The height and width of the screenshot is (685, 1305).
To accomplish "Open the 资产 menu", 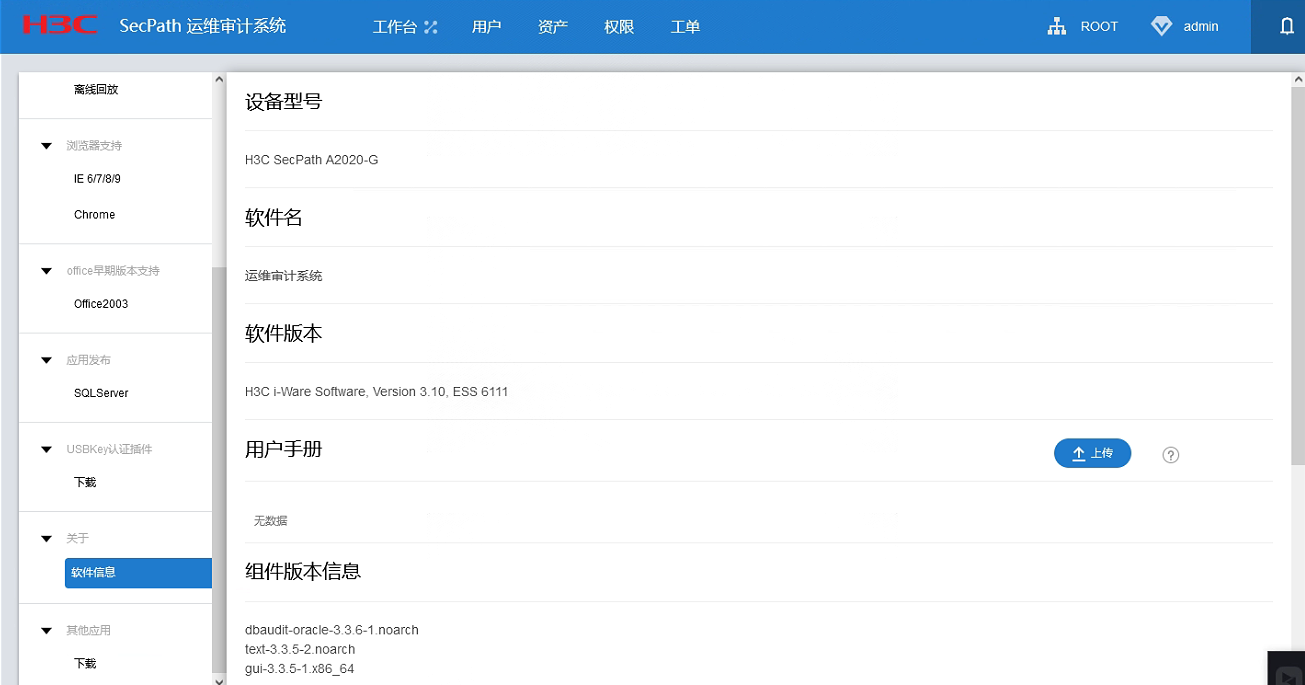I will (x=553, y=27).
